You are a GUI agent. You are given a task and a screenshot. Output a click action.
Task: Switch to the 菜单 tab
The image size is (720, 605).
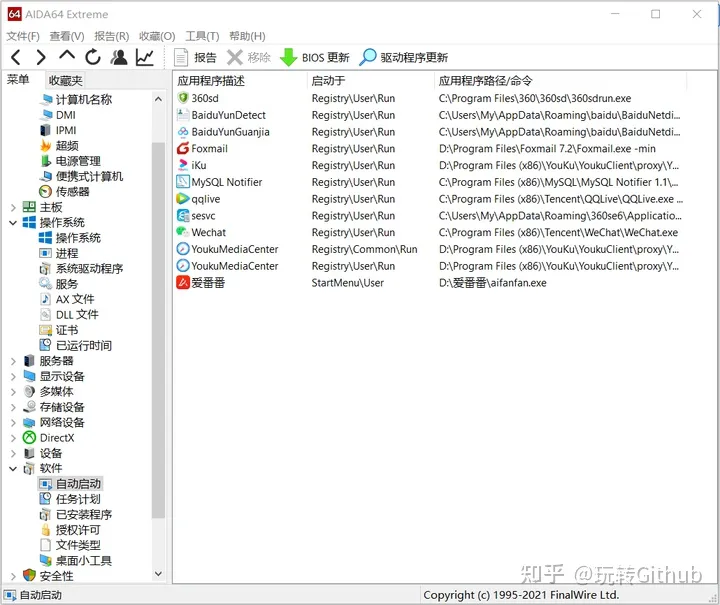pos(18,80)
